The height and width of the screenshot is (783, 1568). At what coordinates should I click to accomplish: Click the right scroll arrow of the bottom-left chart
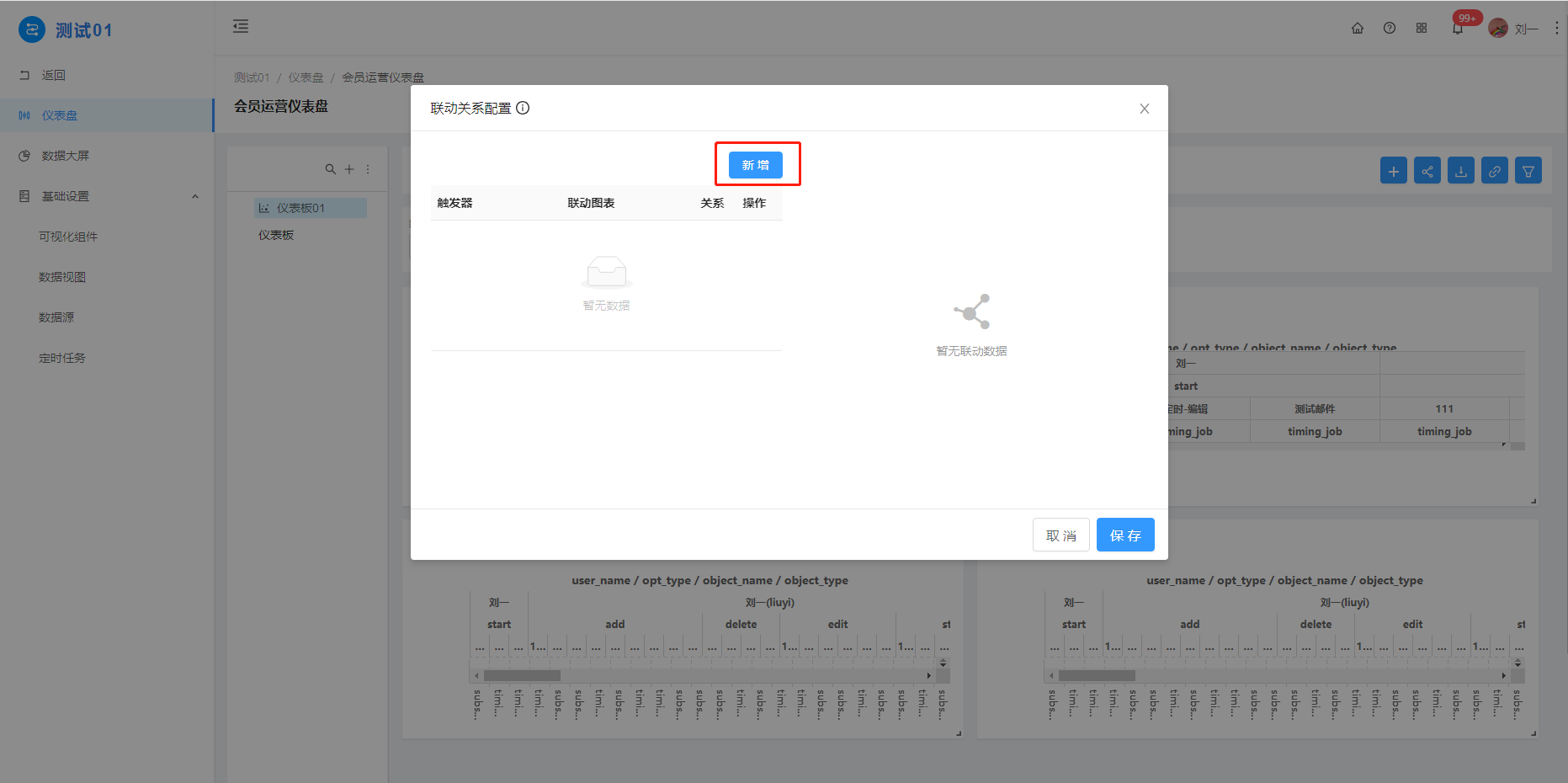(929, 675)
